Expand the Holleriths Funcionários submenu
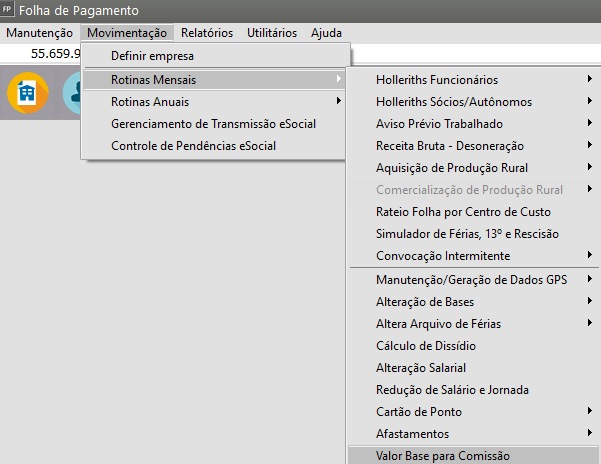601x464 pixels. [x=450, y=79]
